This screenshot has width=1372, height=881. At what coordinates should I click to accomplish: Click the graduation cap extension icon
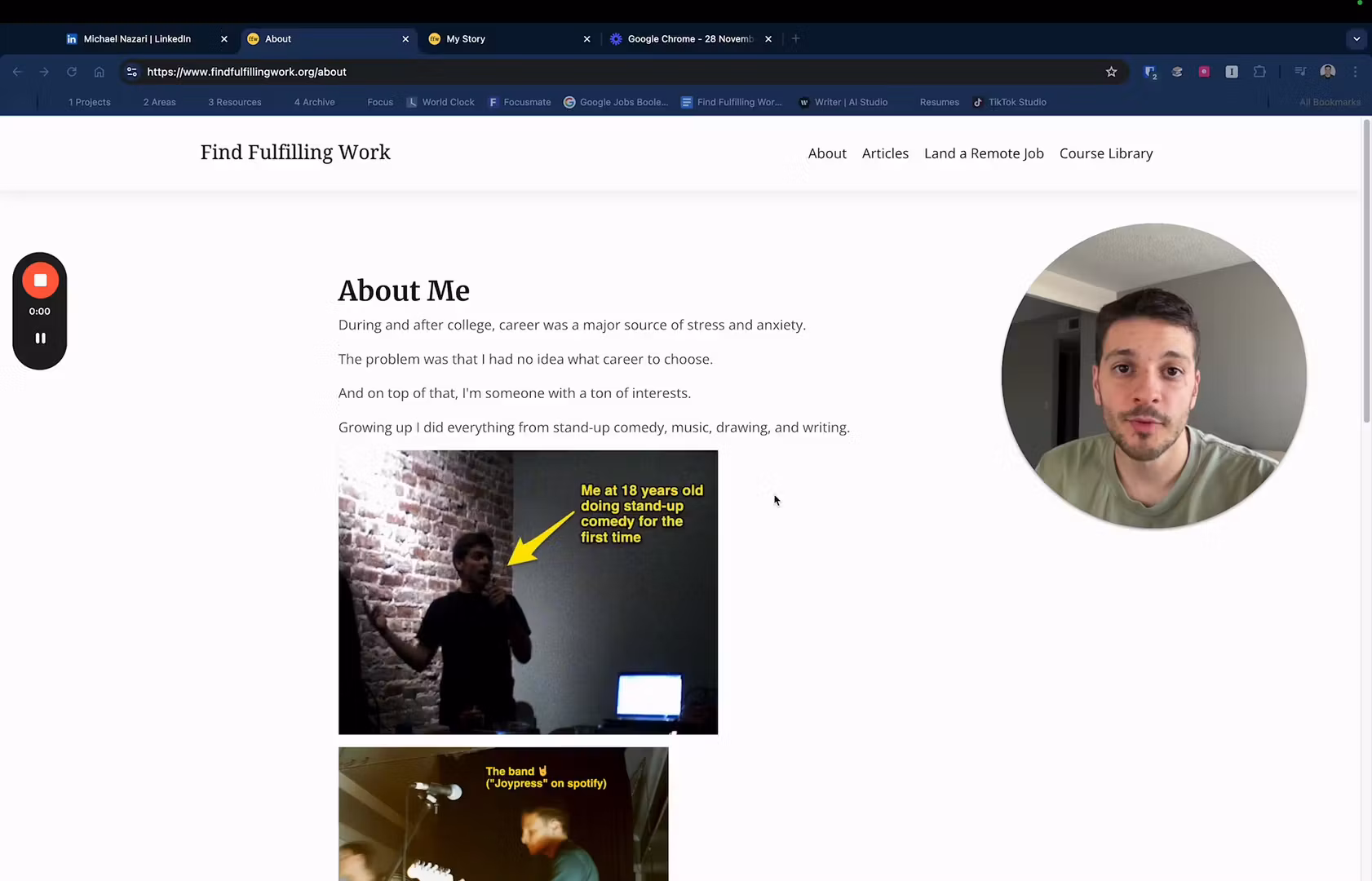[1177, 72]
